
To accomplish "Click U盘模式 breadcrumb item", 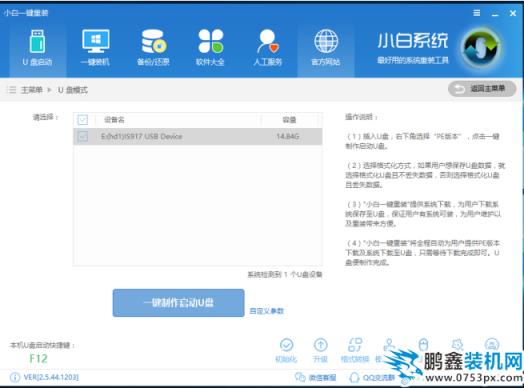I will (x=73, y=90).
